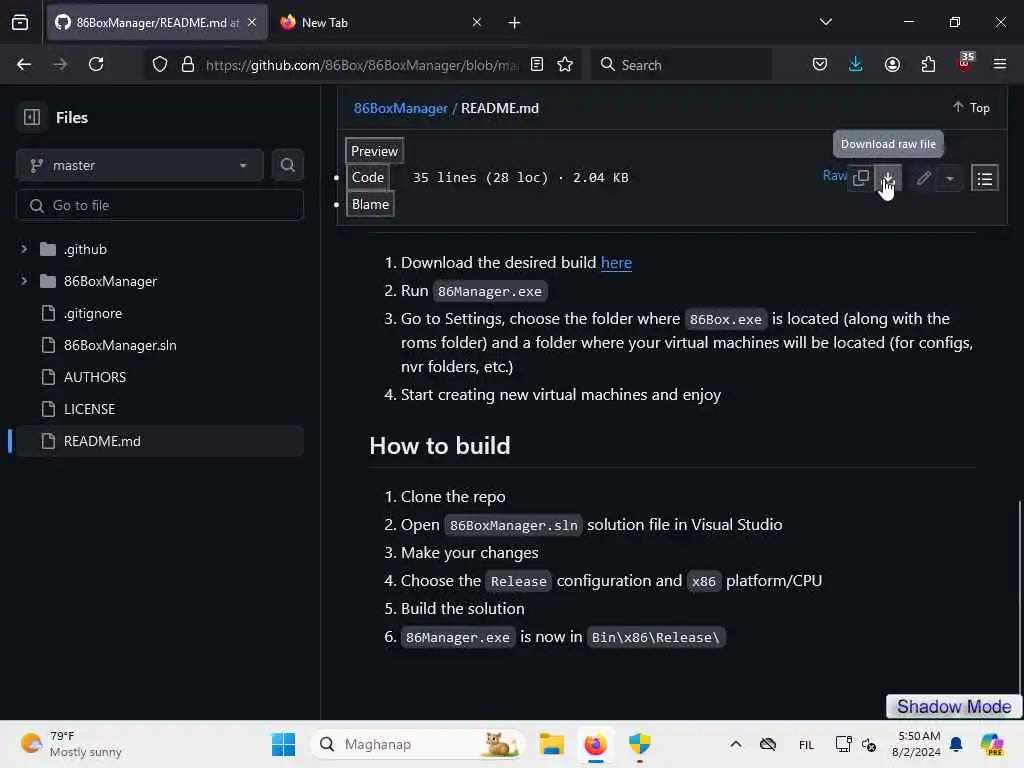
Task: Expand the .github folder
Action: click(x=24, y=249)
